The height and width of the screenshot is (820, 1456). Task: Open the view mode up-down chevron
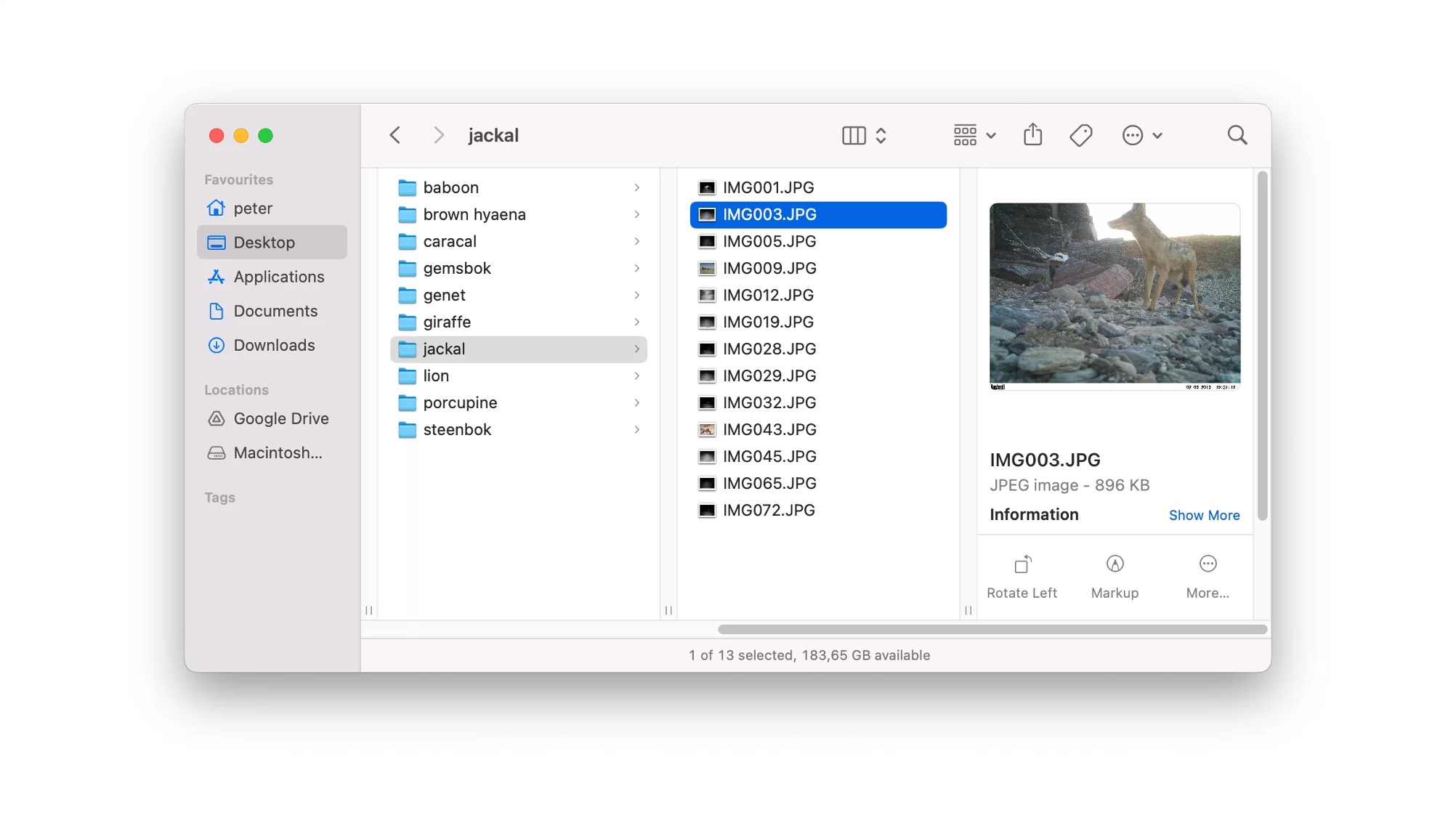point(881,135)
